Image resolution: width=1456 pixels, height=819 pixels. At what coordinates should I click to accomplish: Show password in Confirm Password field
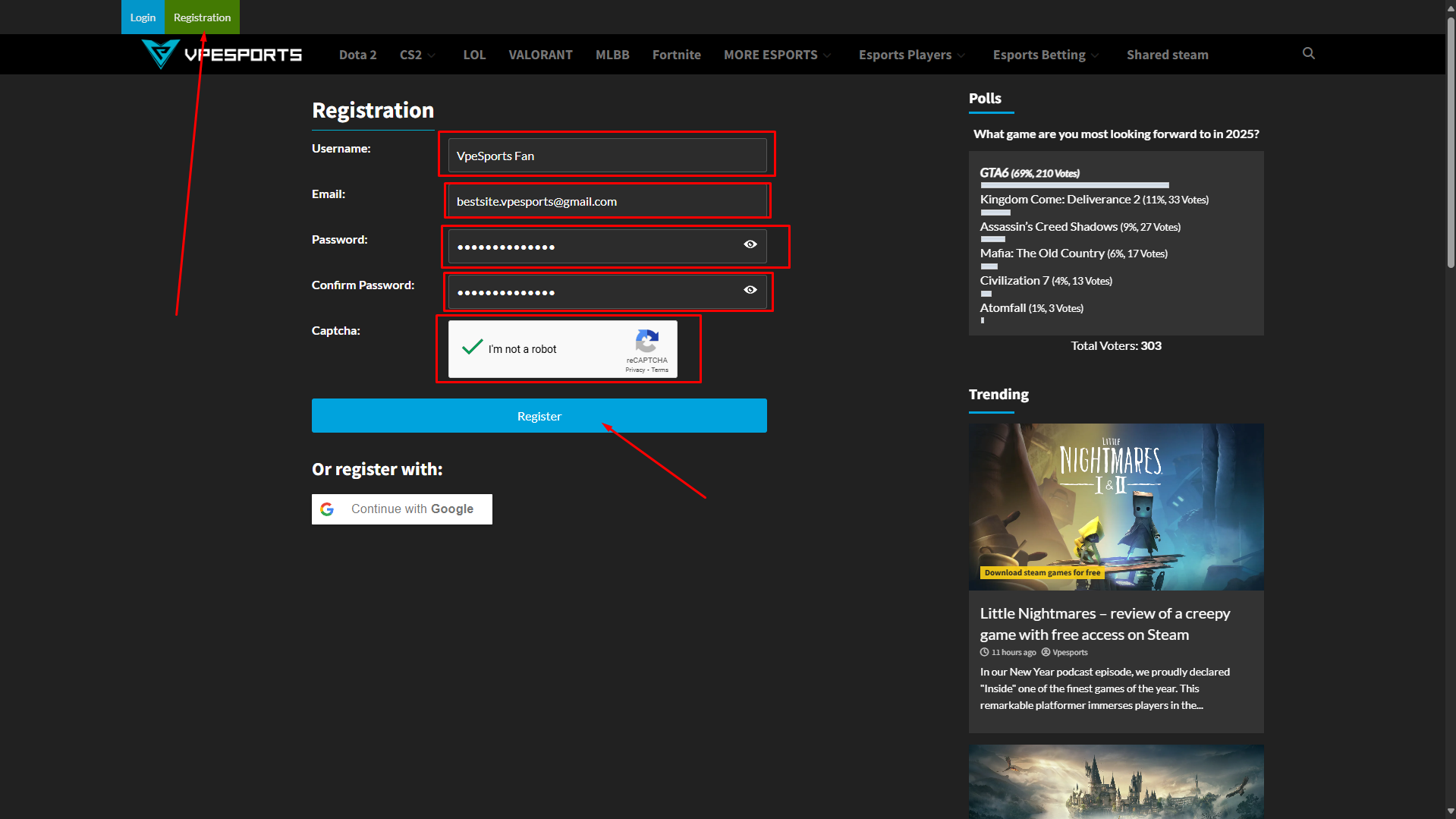750,290
